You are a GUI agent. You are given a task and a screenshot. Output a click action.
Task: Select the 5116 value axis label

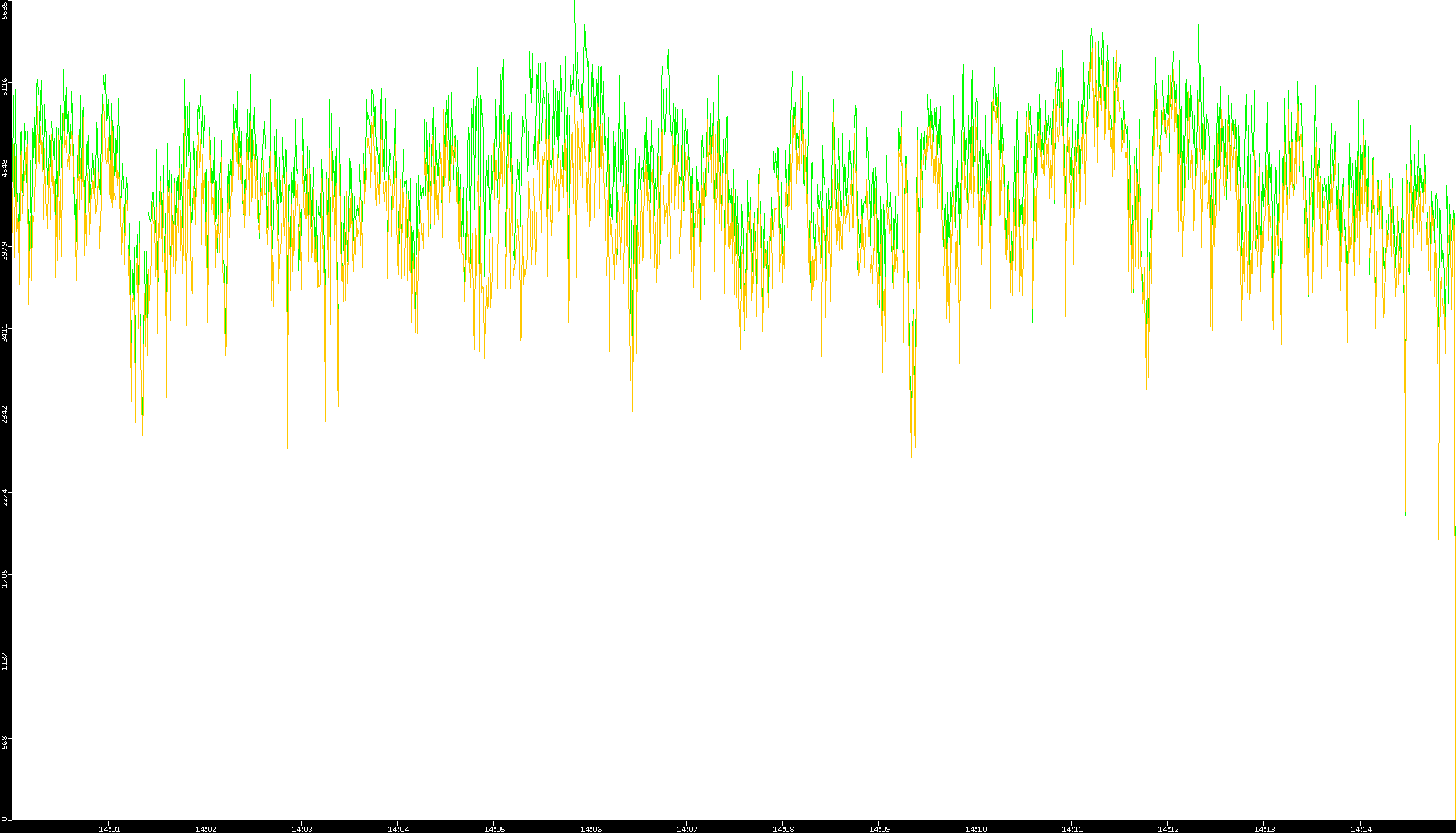click(x=5, y=87)
